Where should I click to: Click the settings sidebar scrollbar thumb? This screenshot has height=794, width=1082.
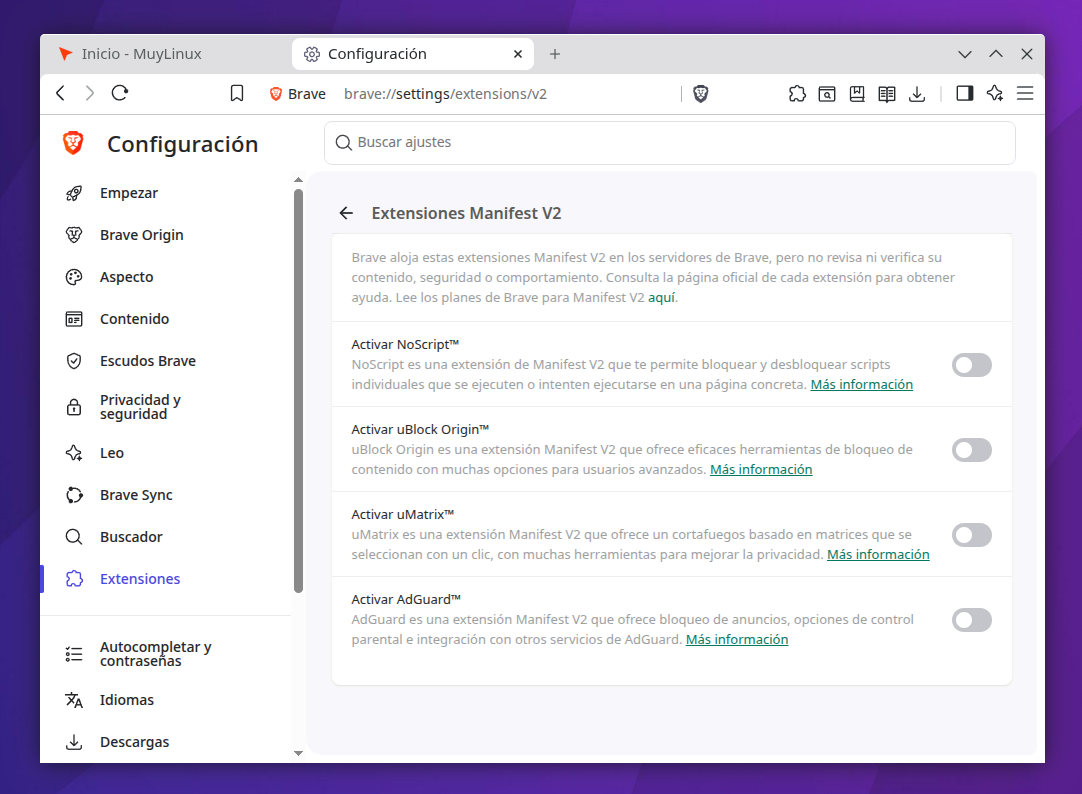(298, 391)
